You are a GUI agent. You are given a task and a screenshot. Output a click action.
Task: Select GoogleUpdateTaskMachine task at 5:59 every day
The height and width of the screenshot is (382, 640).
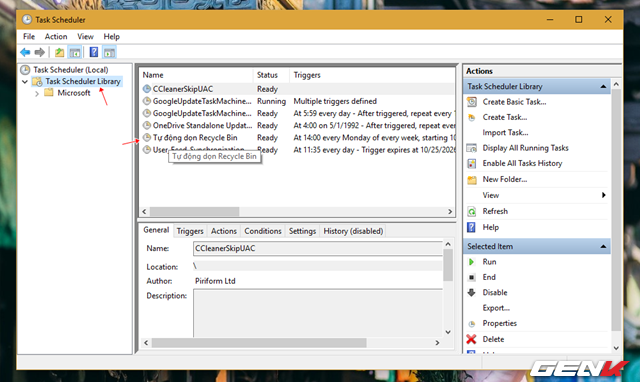298,113
